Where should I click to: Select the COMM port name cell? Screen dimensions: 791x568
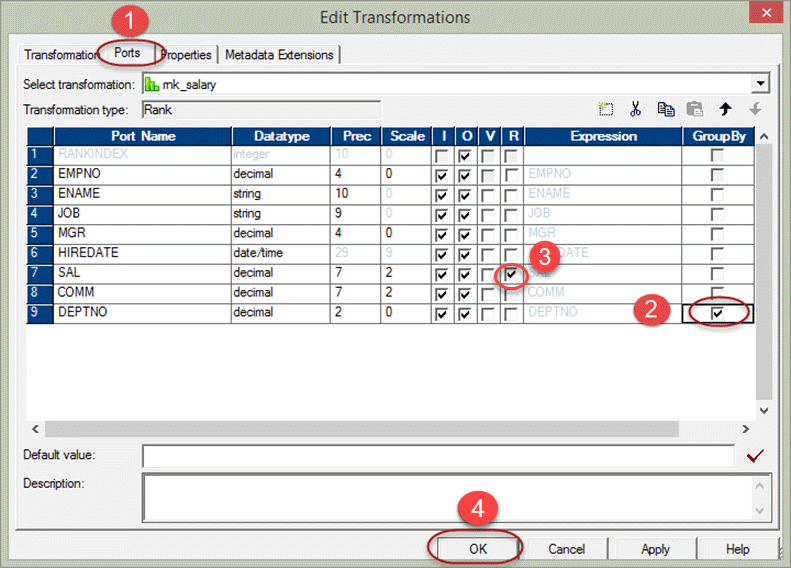click(x=142, y=292)
